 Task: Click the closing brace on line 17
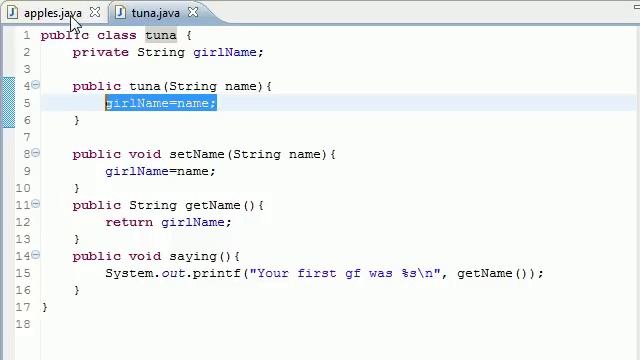point(44,307)
